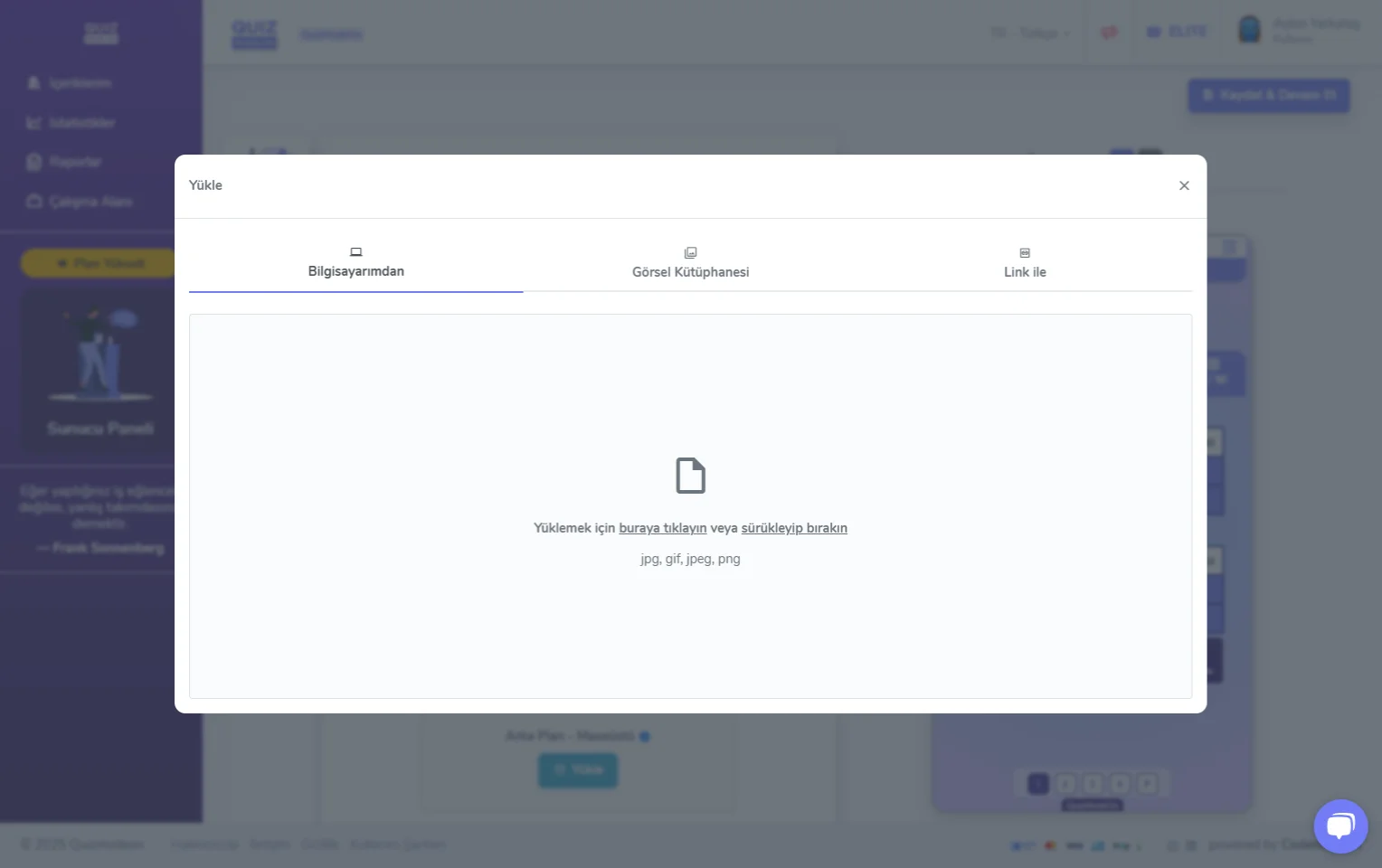The width and height of the screenshot is (1382, 868).
Task: Click the image gallery icon above Görsel Kütüphanesi
Action: point(690,253)
